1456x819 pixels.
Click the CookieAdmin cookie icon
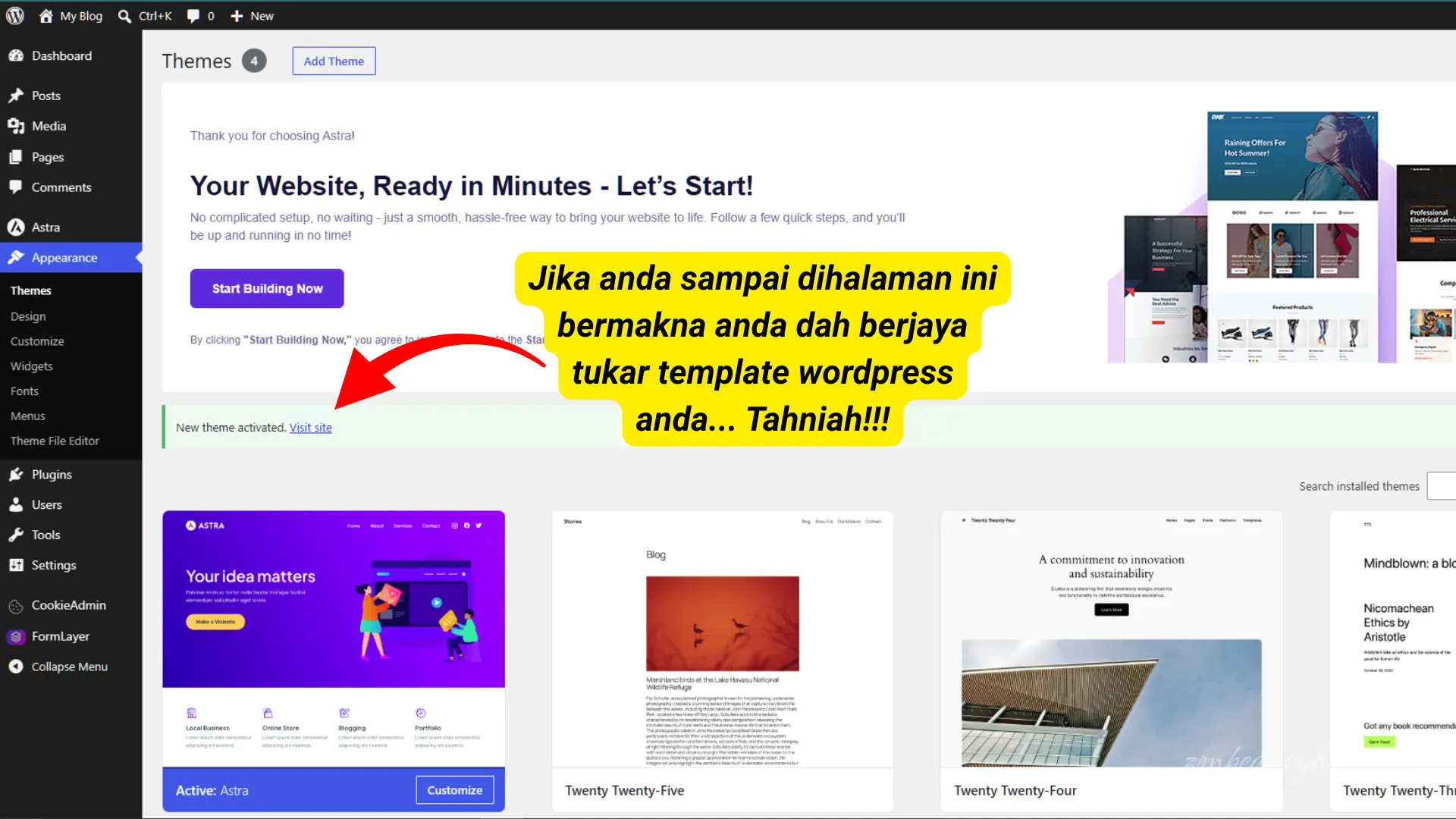point(16,606)
